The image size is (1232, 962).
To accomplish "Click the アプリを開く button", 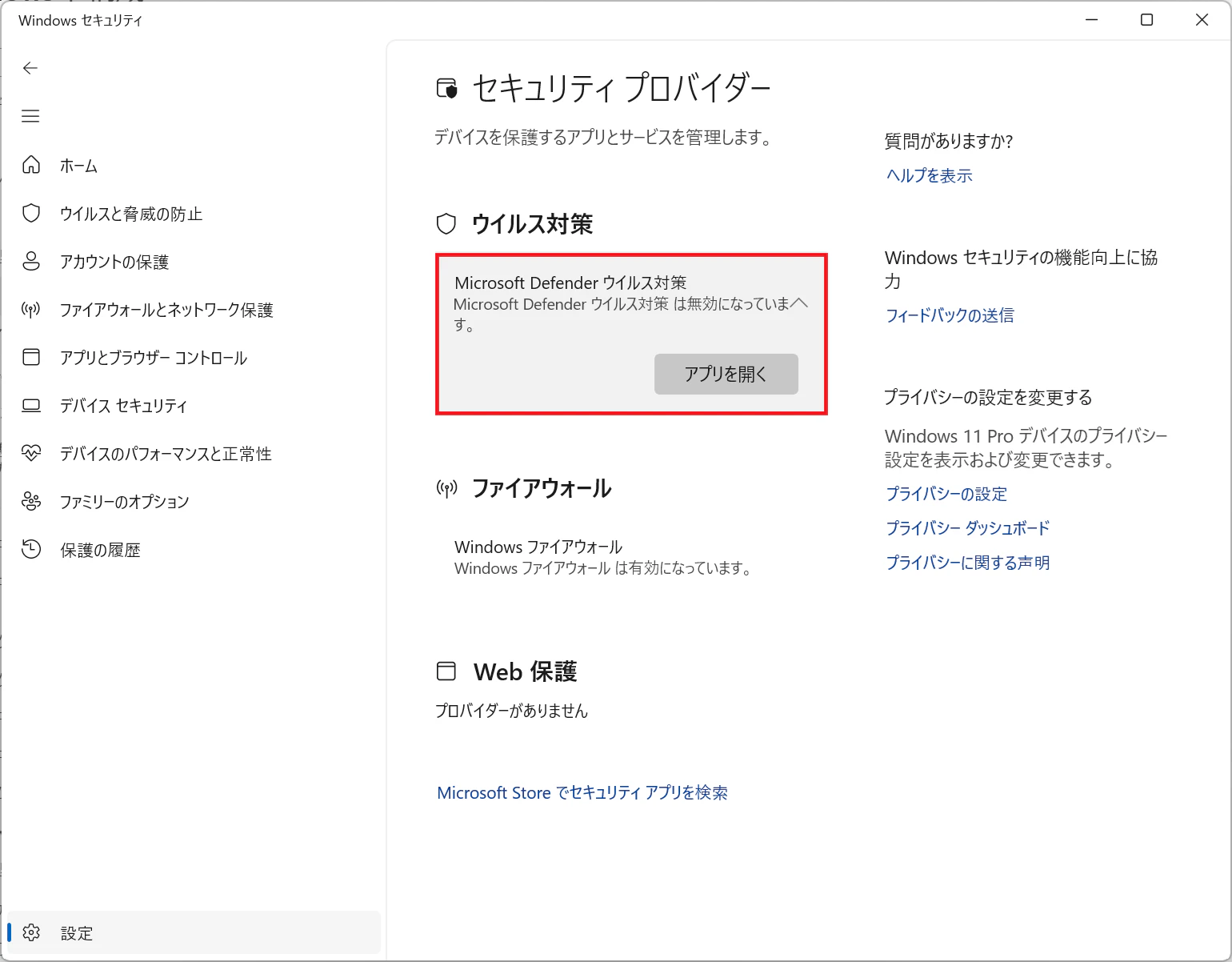I will 726,374.
